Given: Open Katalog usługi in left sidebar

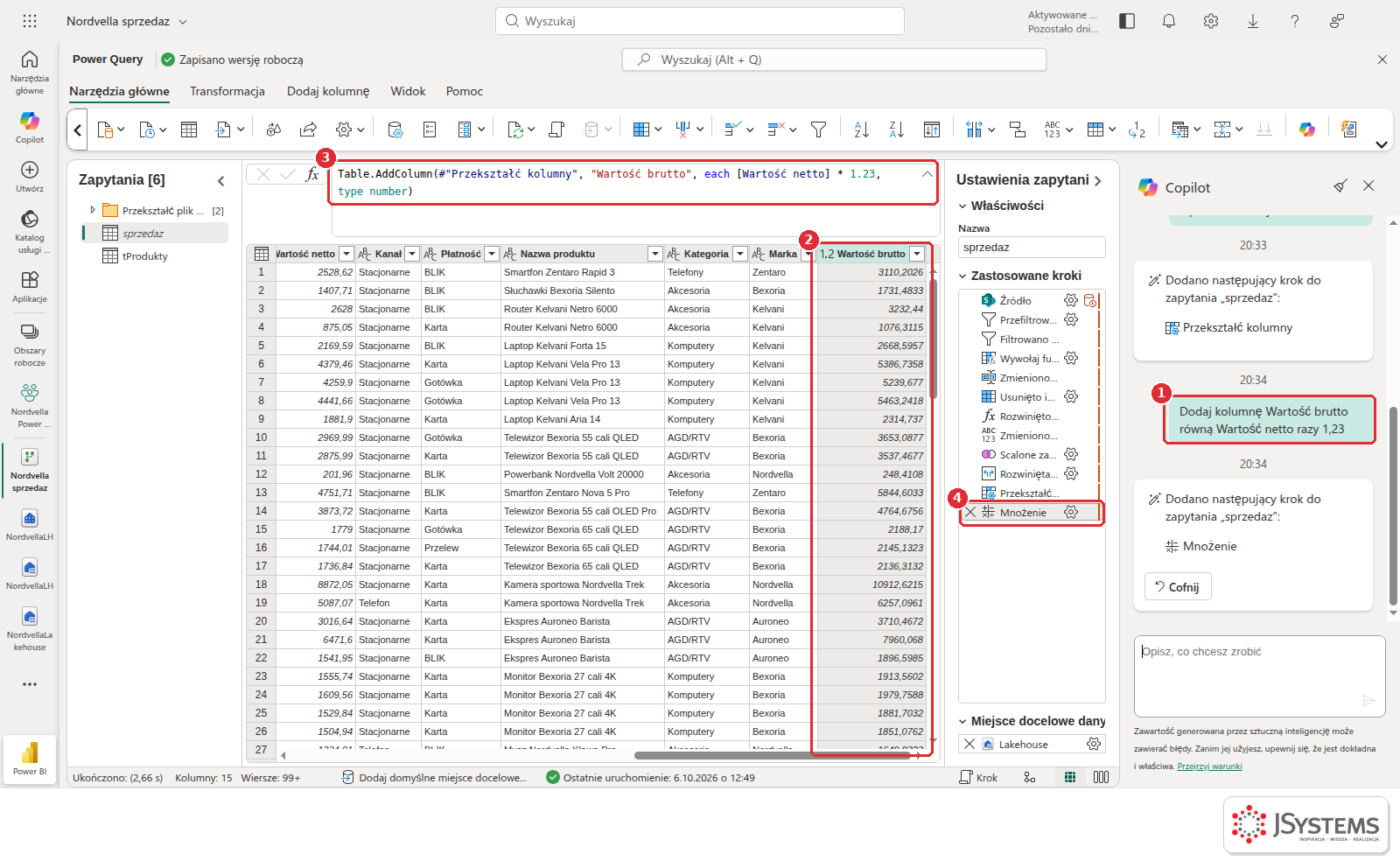Looking at the screenshot, I should (29, 231).
